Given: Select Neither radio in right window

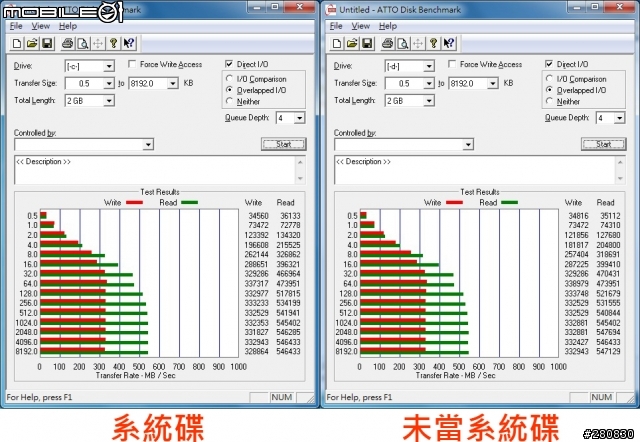Looking at the screenshot, I should pyautogui.click(x=549, y=101).
